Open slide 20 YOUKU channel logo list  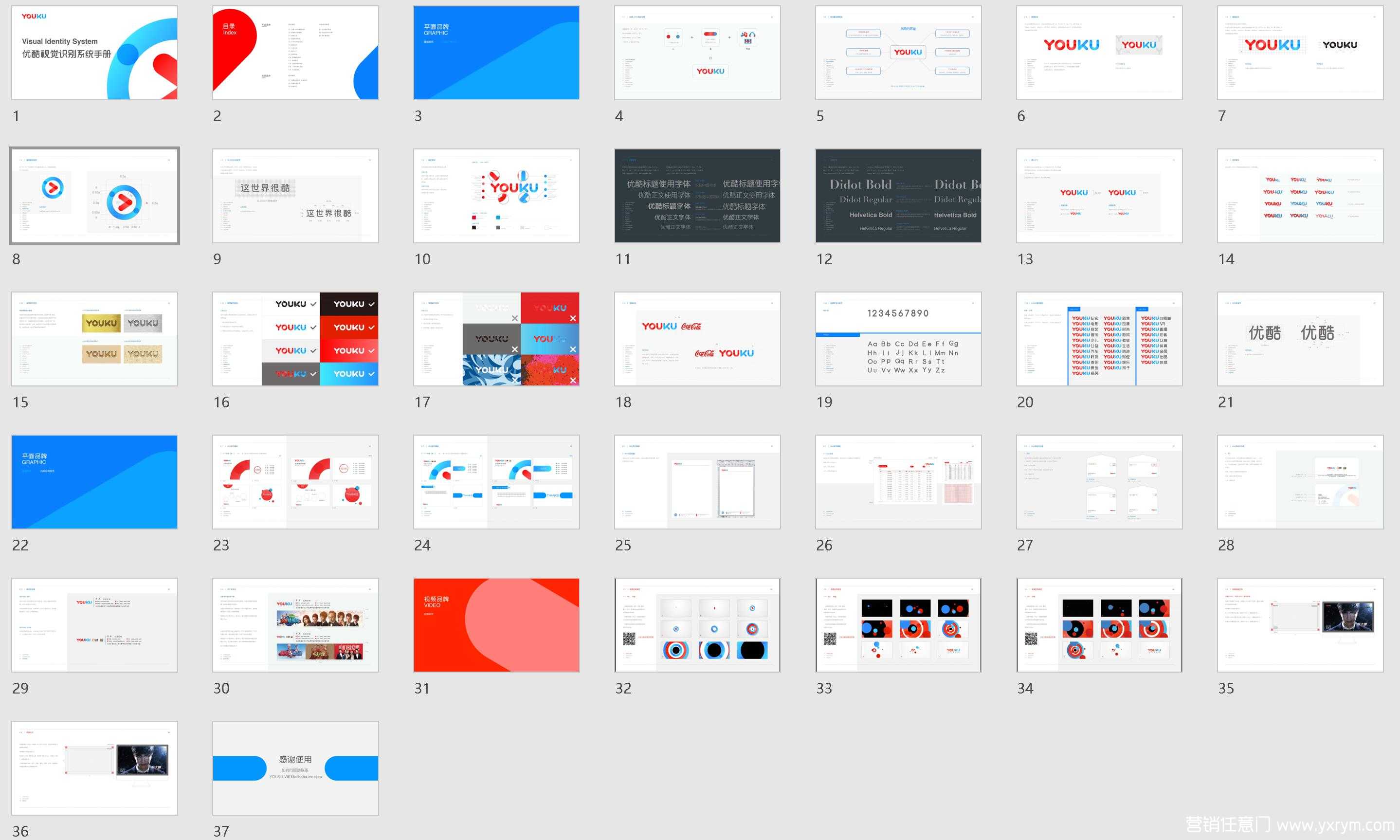[1099, 339]
